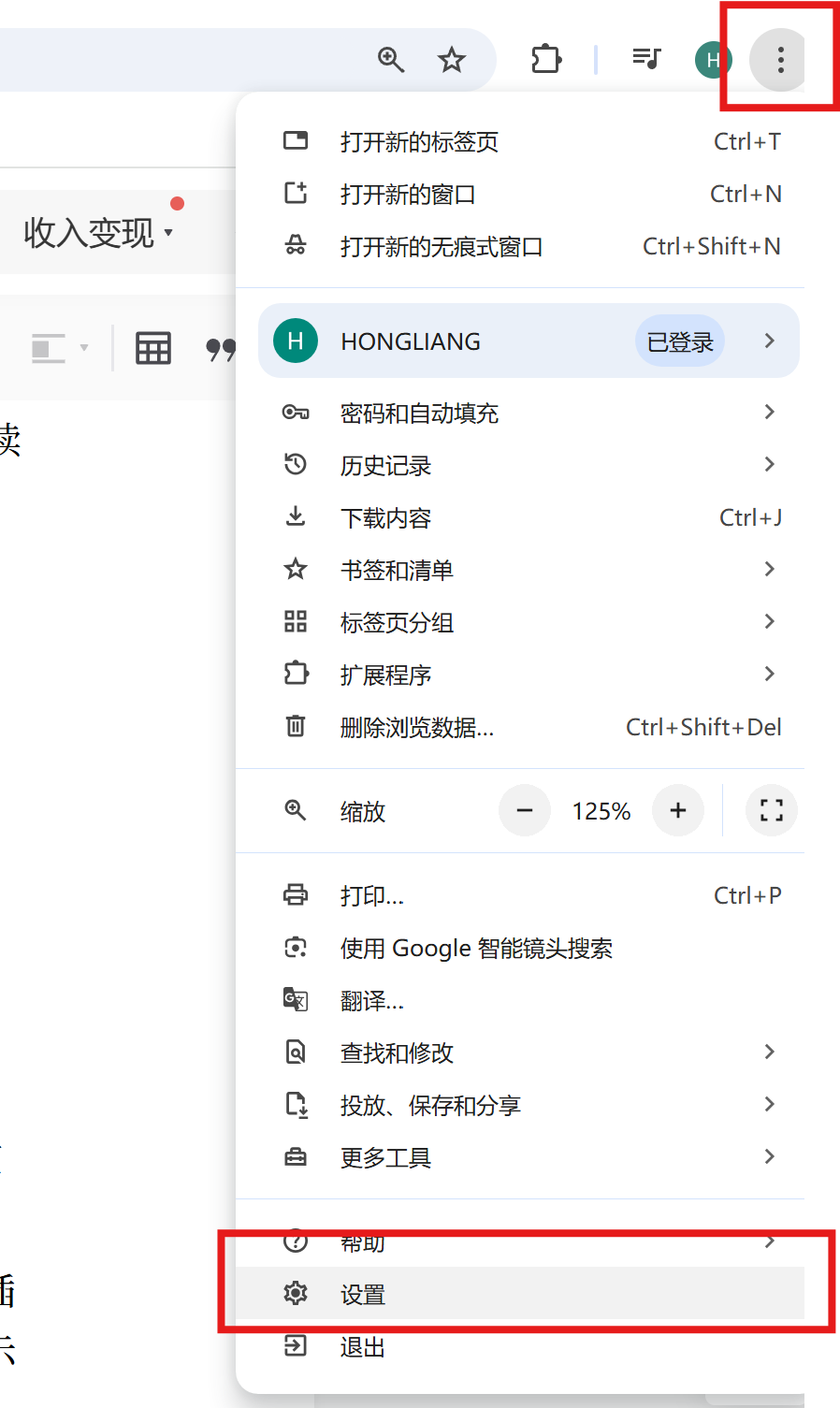Expand the 更多工具 submenu

click(x=769, y=1157)
